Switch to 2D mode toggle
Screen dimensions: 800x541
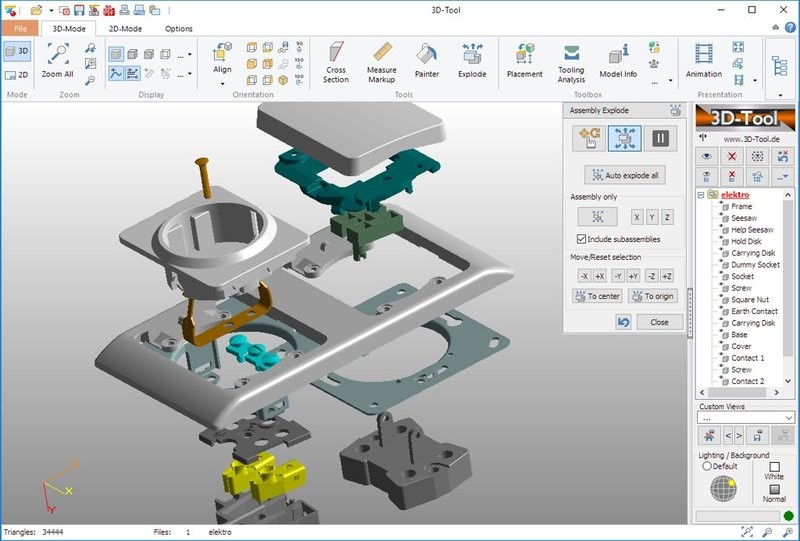[x=17, y=74]
